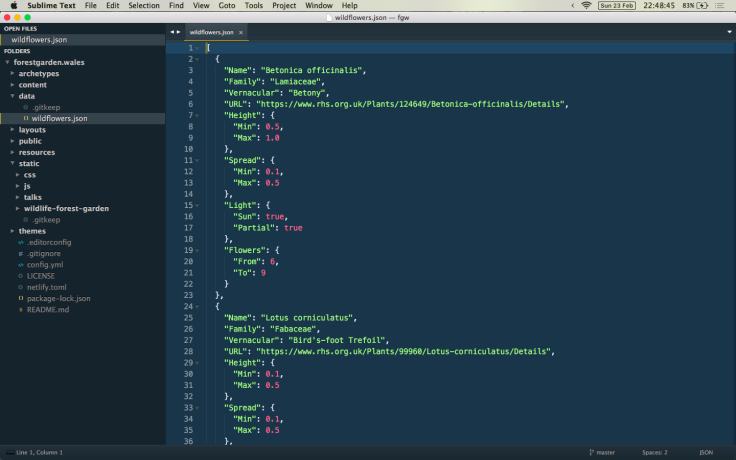Image resolution: width=736 pixels, height=460 pixels.
Task: Click the Betonica officinalis RHS URL string
Action: click(x=412, y=104)
